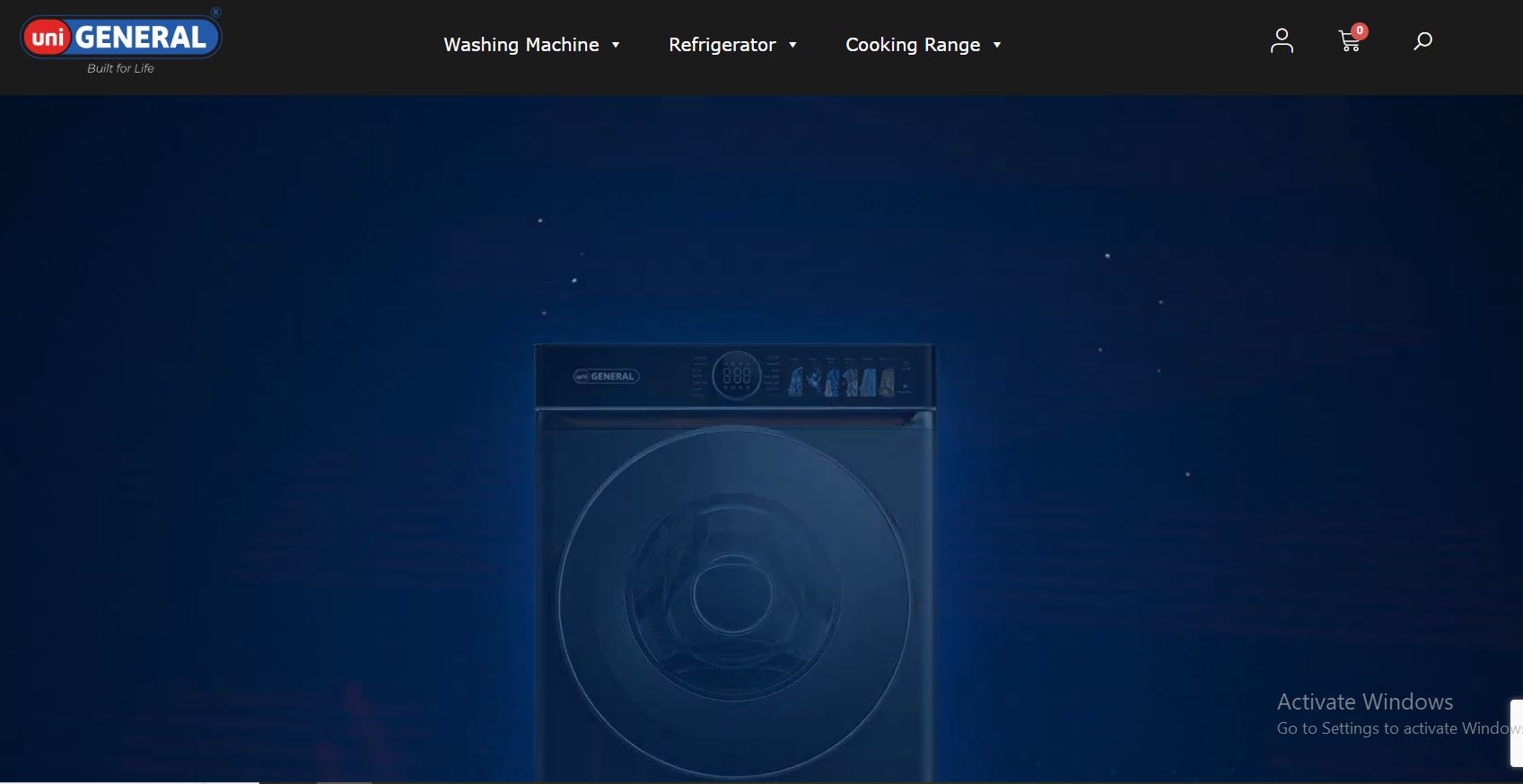Expand the Washing Machine dropdown arrow
Screen dimensions: 1523x784
pos(616,45)
